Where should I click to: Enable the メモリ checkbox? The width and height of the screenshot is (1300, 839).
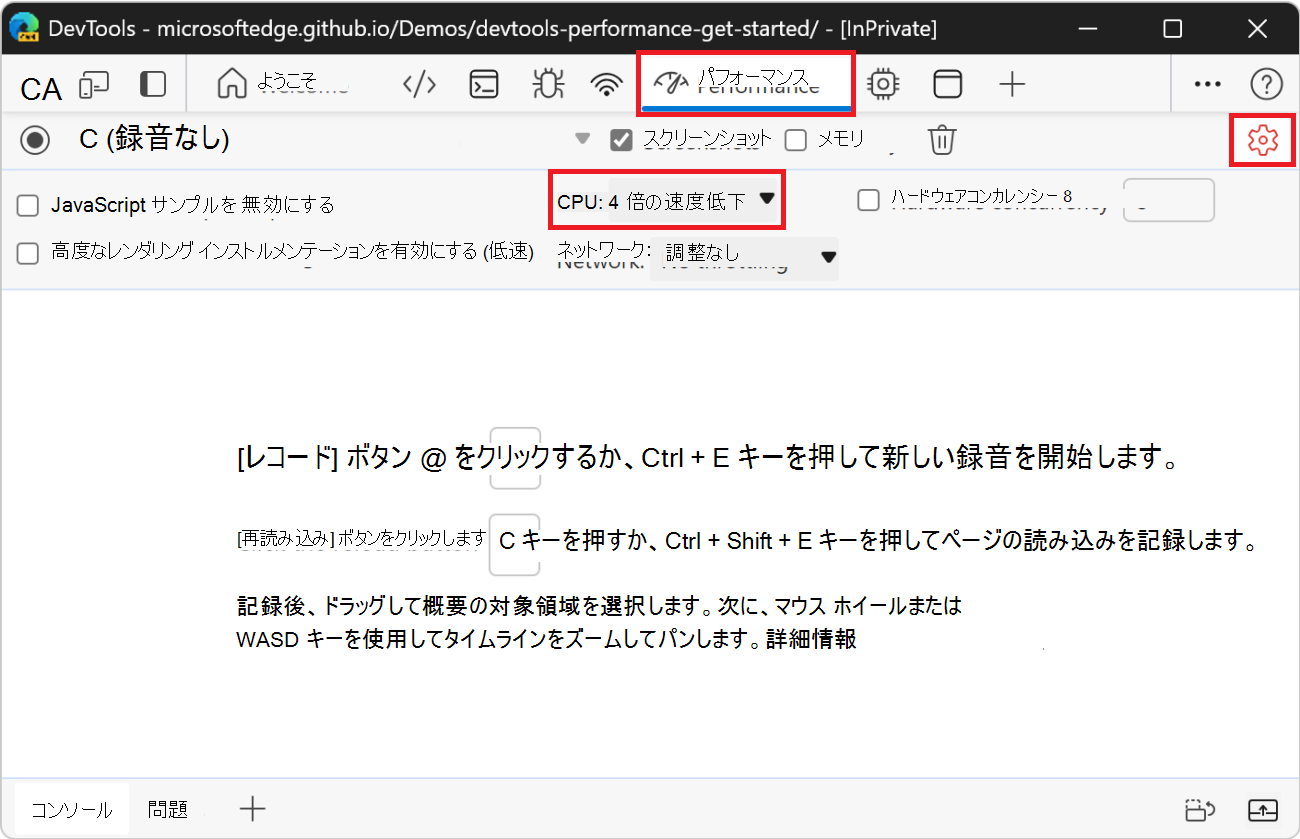[795, 140]
